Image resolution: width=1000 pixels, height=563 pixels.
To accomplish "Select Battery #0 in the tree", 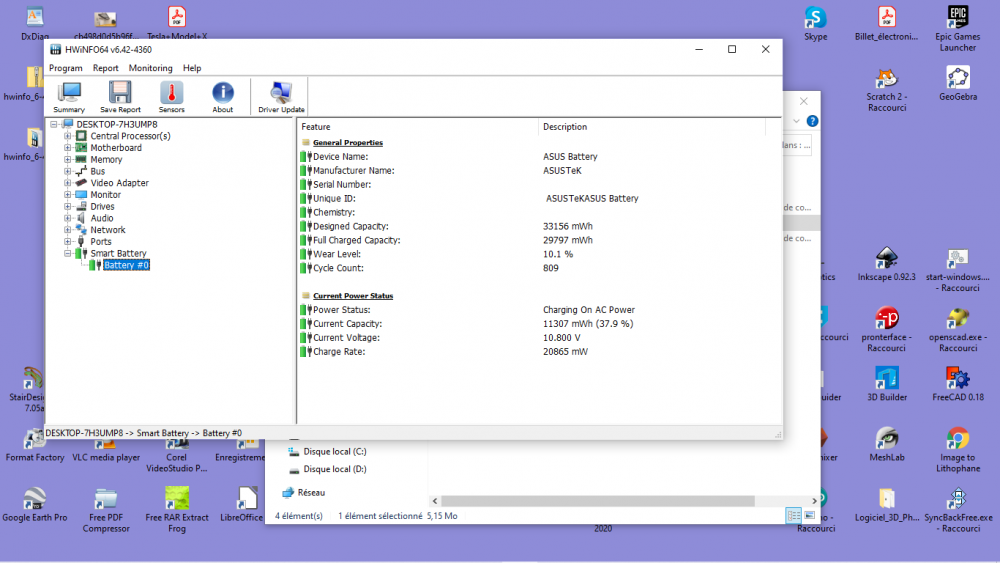I will [x=126, y=266].
